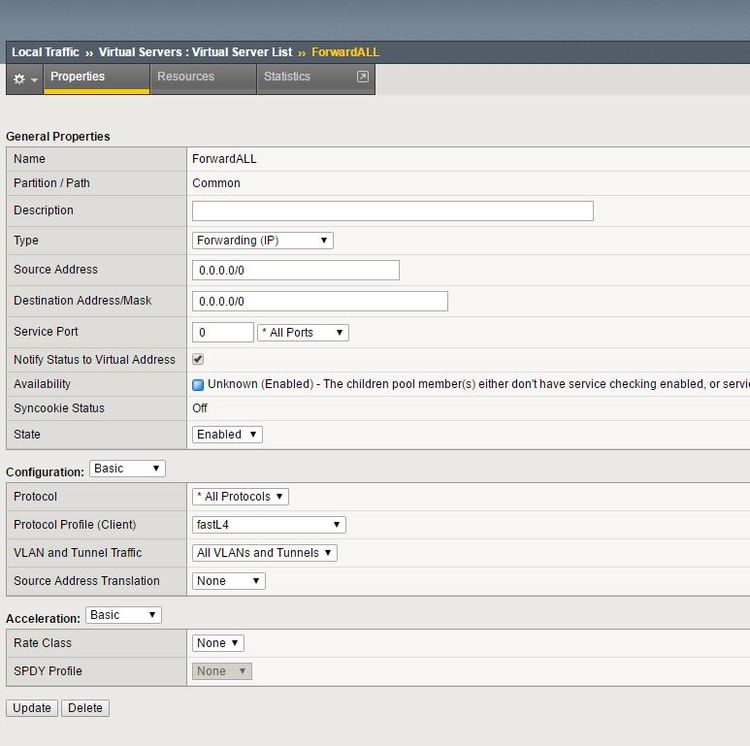Open the Rate Class dropdown
The image size is (750, 746).
click(218, 643)
